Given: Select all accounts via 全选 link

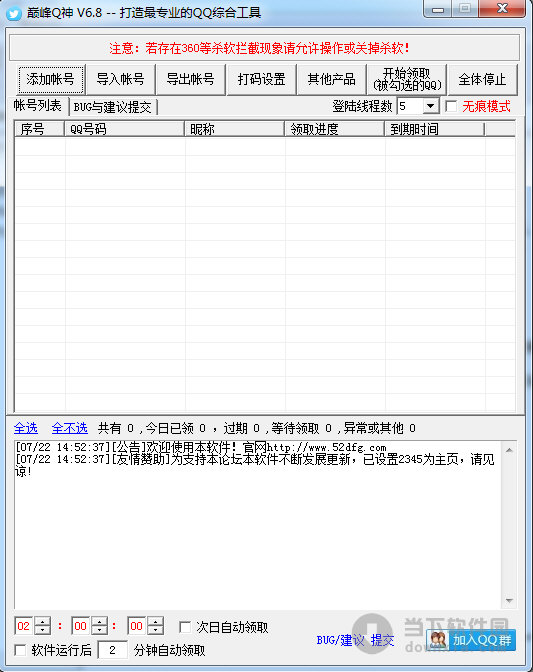Looking at the screenshot, I should coord(26,428).
